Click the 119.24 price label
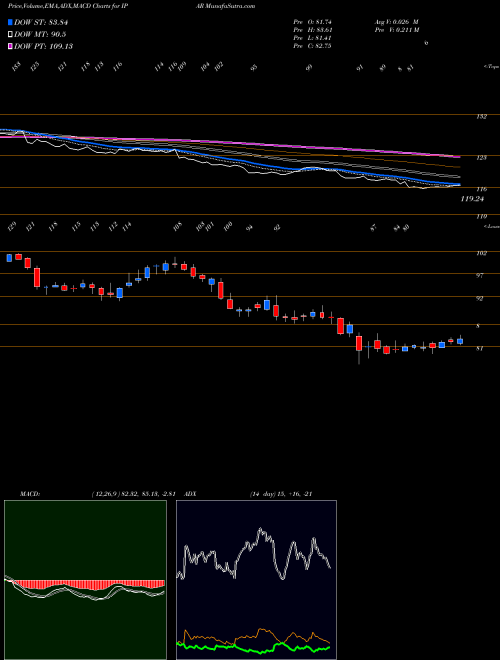The height and width of the screenshot is (660, 500). [472, 200]
